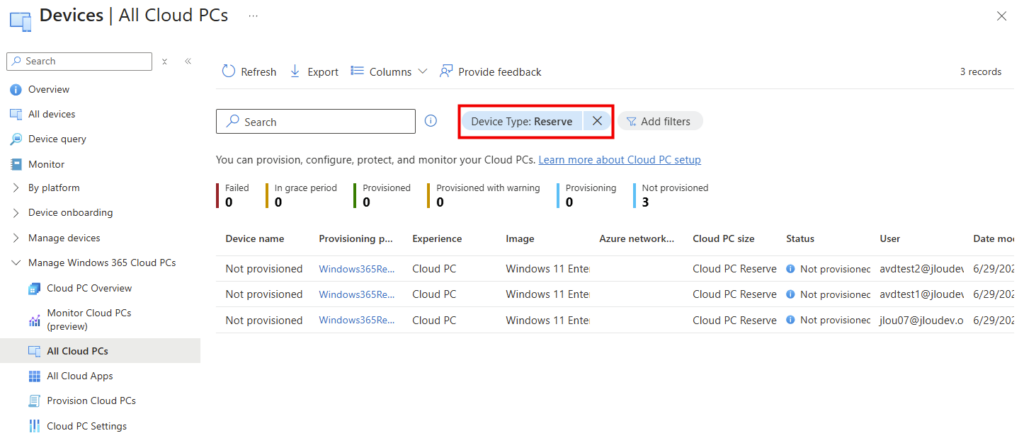Click the Refresh icon in toolbar
This screenshot has width=1024, height=438.
click(228, 71)
